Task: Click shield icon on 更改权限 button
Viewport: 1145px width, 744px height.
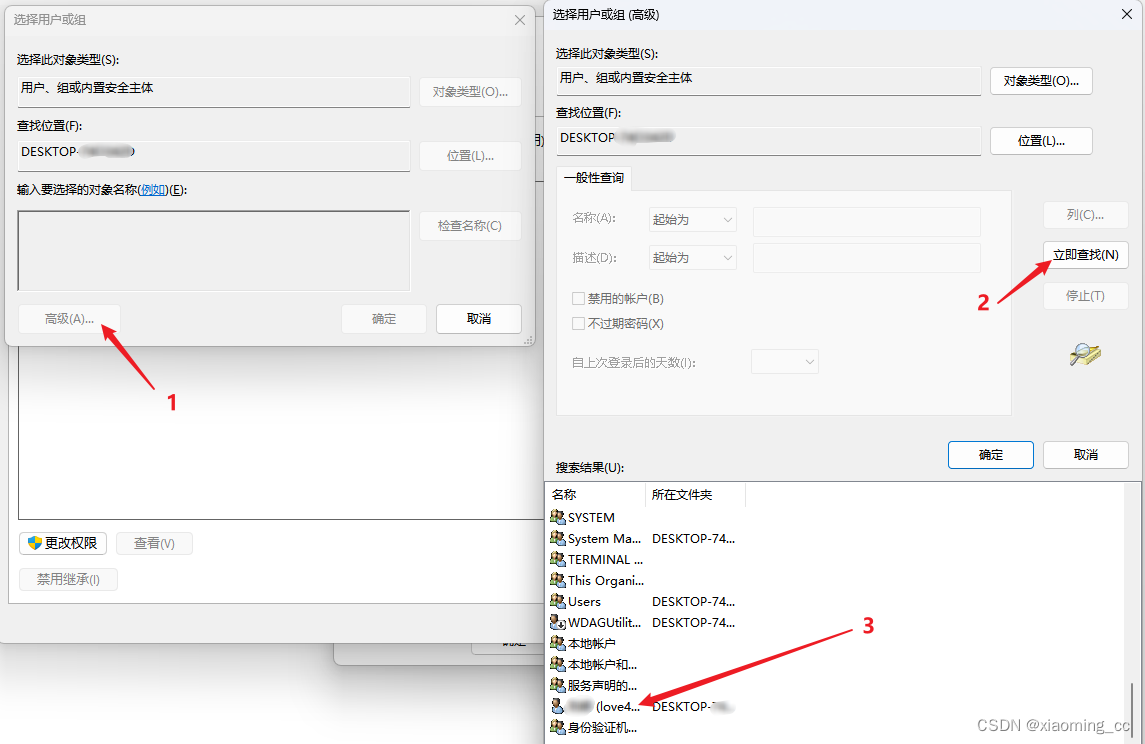Action: click(34, 543)
